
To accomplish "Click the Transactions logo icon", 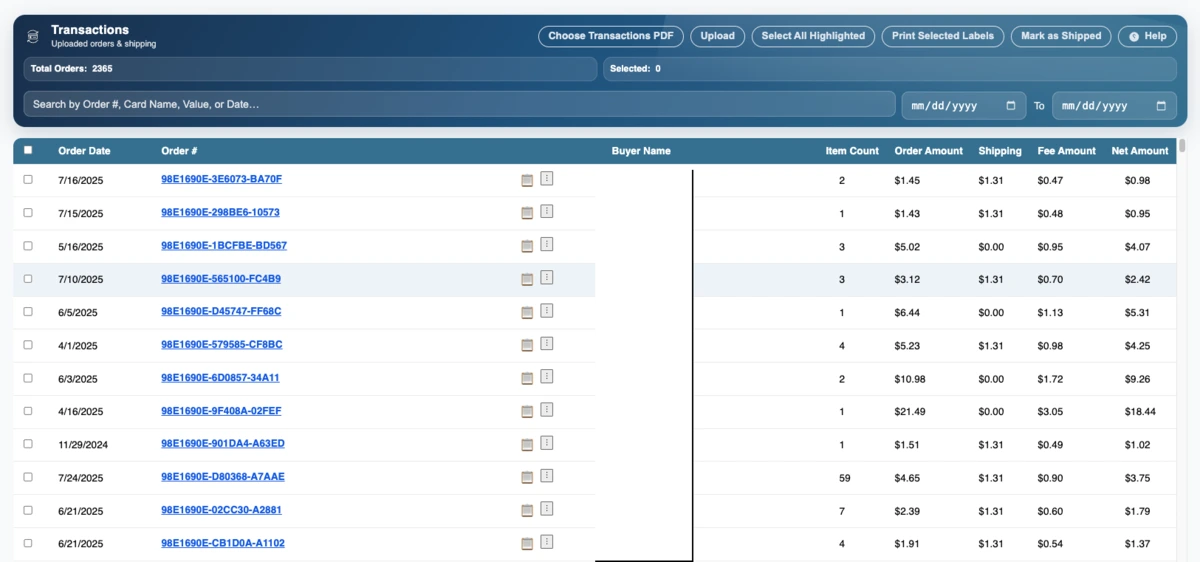I will click(33, 36).
